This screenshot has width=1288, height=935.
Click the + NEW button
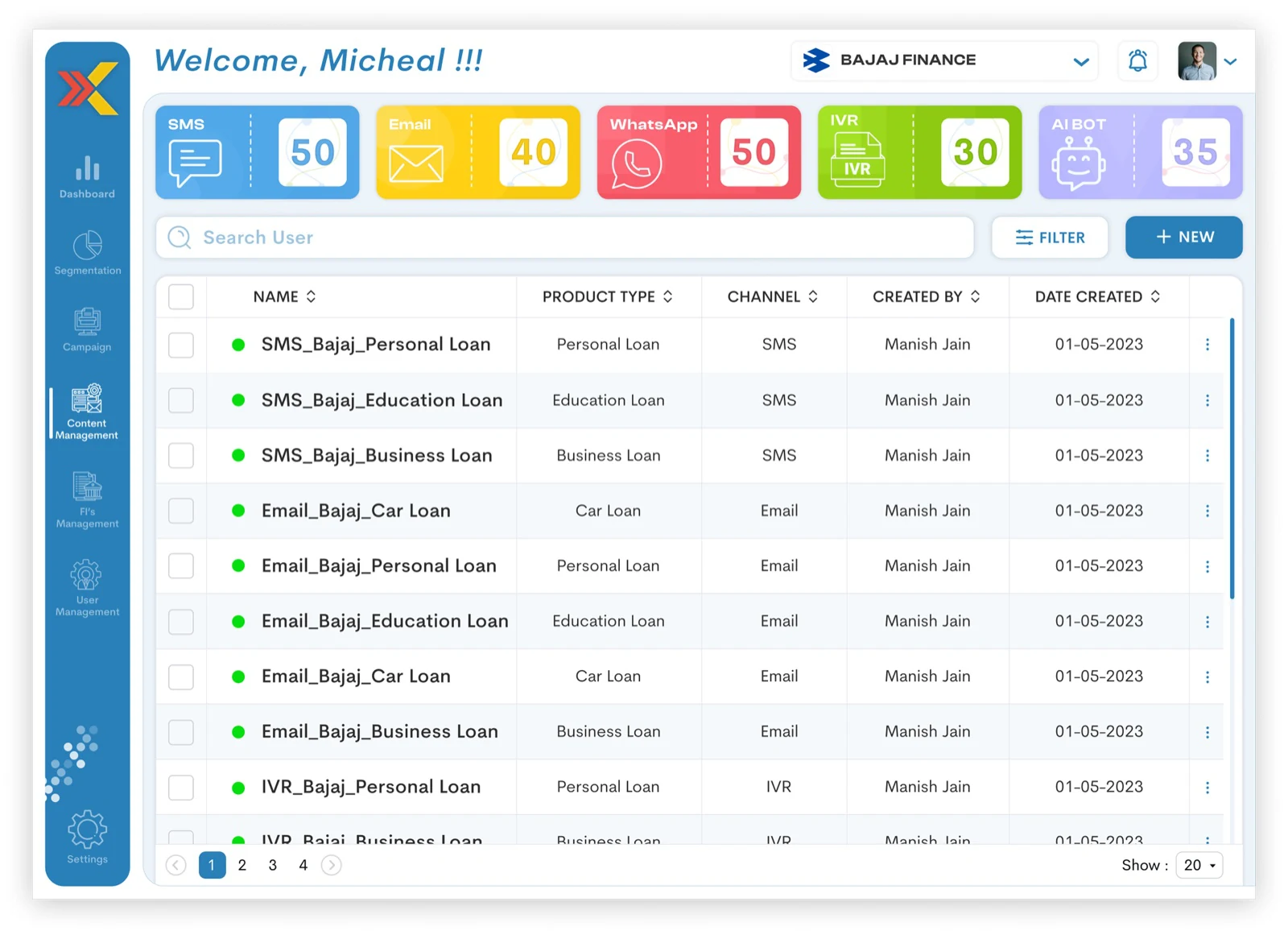(1184, 238)
